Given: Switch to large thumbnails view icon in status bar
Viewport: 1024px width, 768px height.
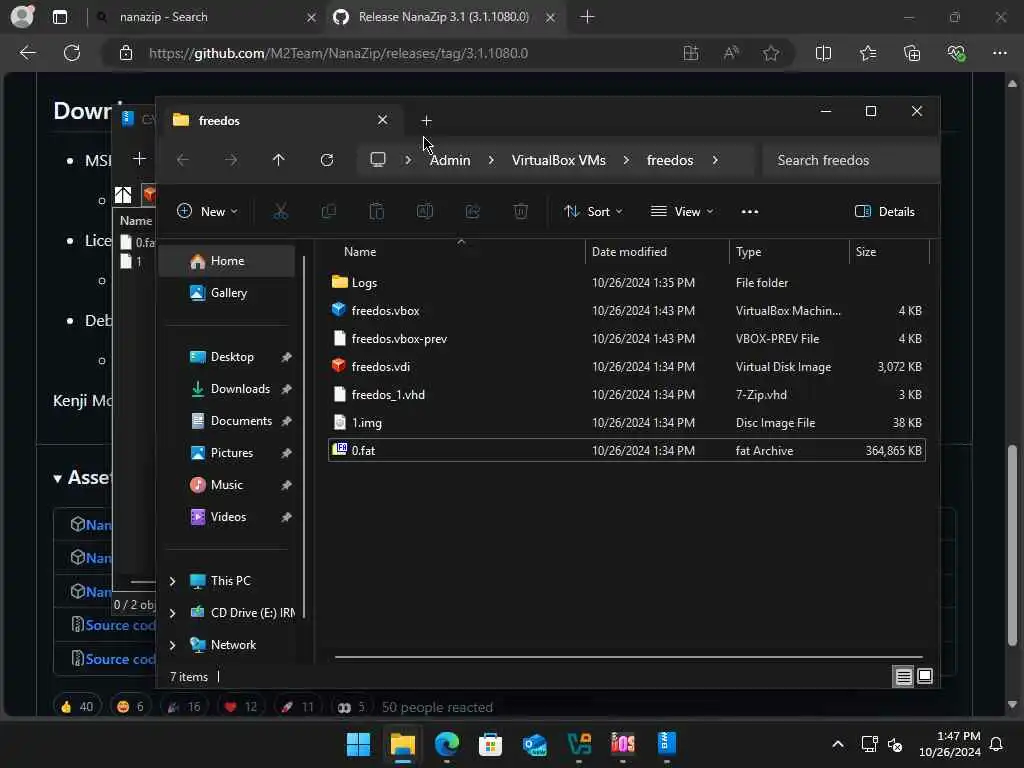Looking at the screenshot, I should point(925,677).
